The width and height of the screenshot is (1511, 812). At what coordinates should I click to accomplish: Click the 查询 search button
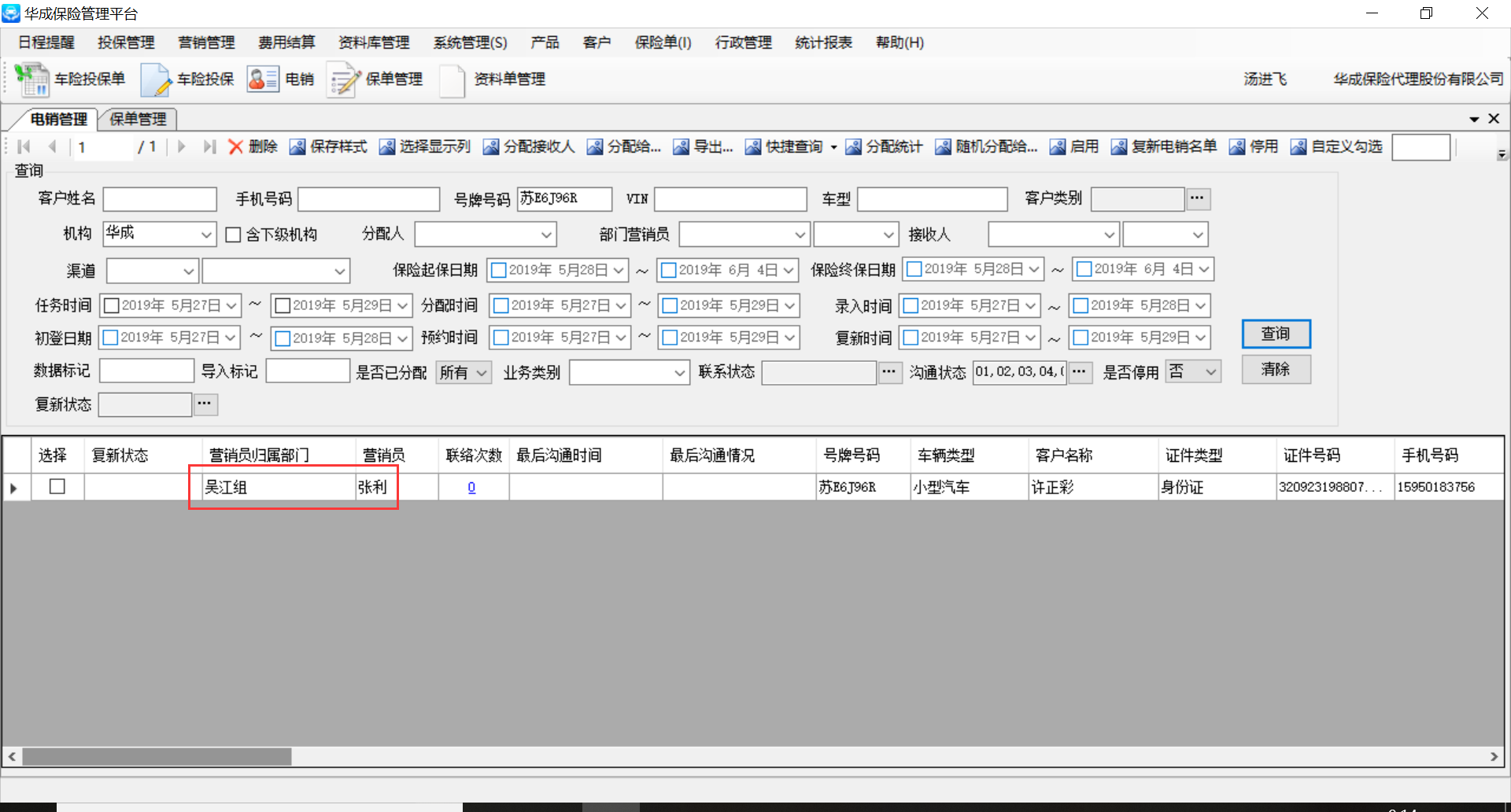[x=1276, y=334]
